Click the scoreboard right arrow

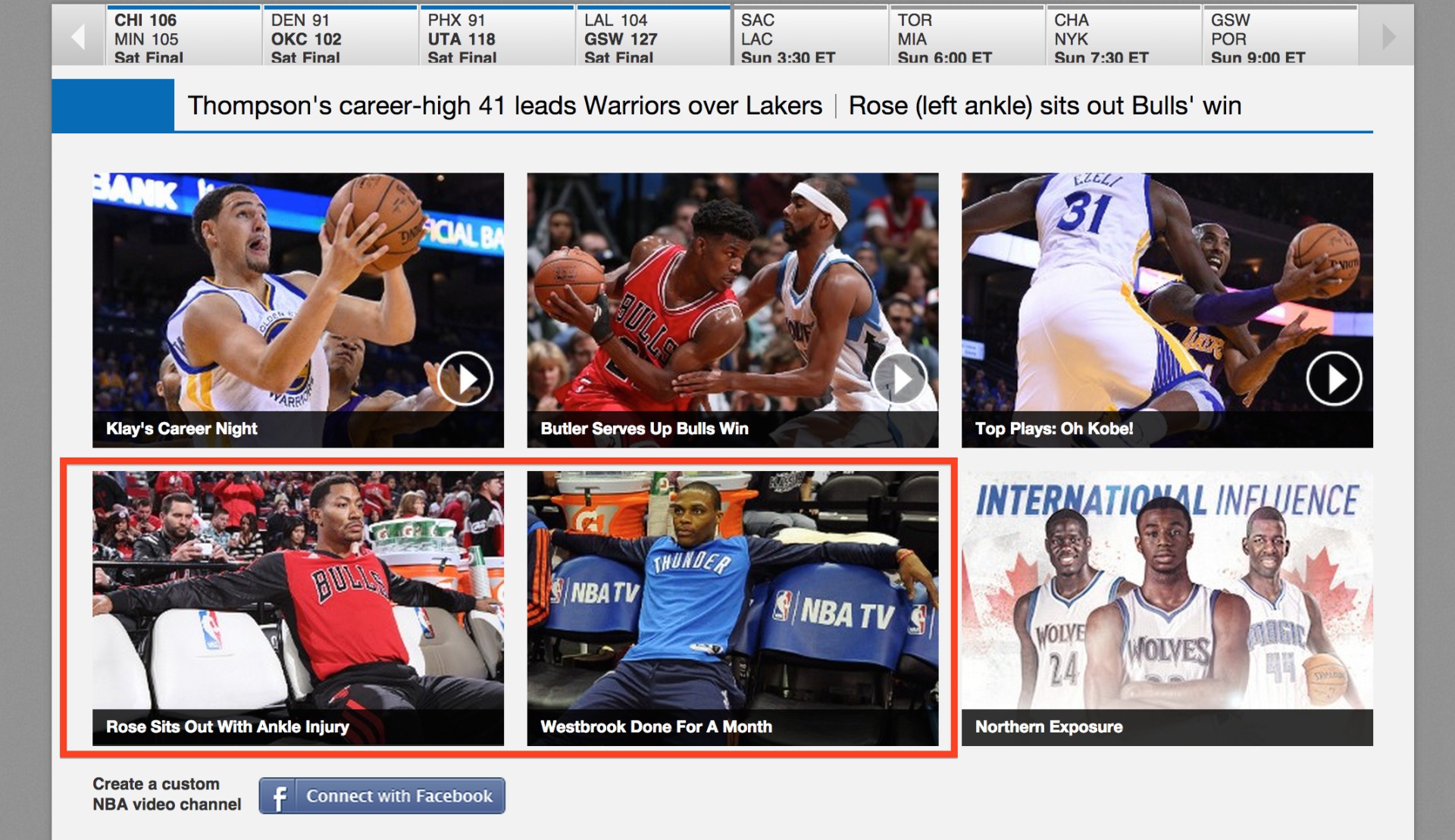tap(1388, 36)
